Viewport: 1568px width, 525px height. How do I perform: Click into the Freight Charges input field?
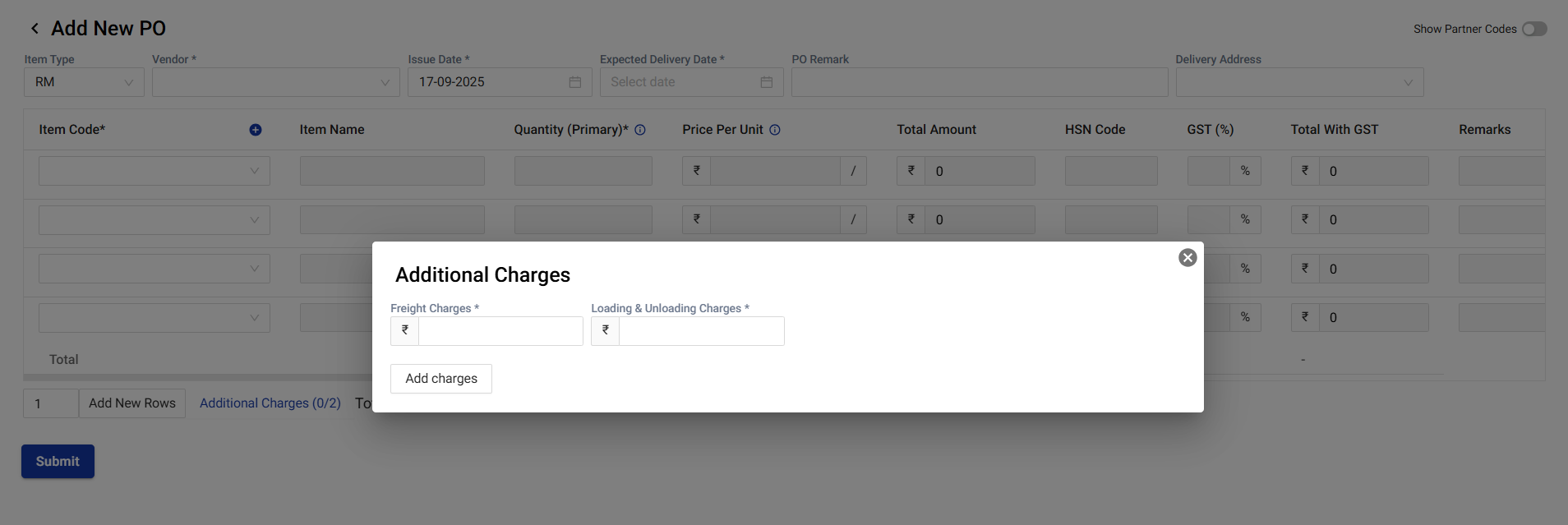(x=500, y=331)
